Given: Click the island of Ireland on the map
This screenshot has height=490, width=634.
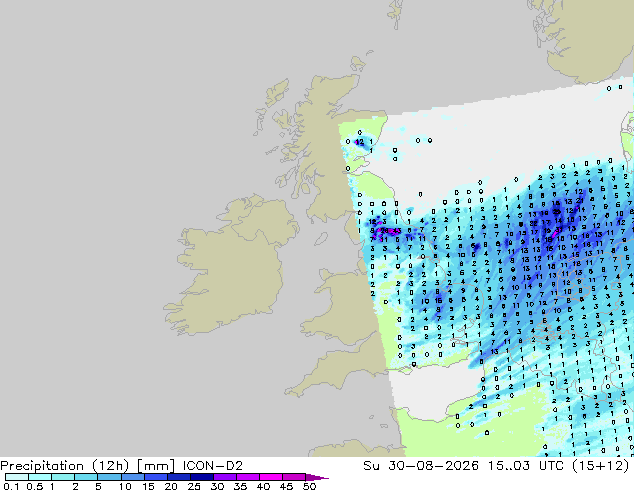Looking at the screenshot, I should pyautogui.click(x=230, y=267).
